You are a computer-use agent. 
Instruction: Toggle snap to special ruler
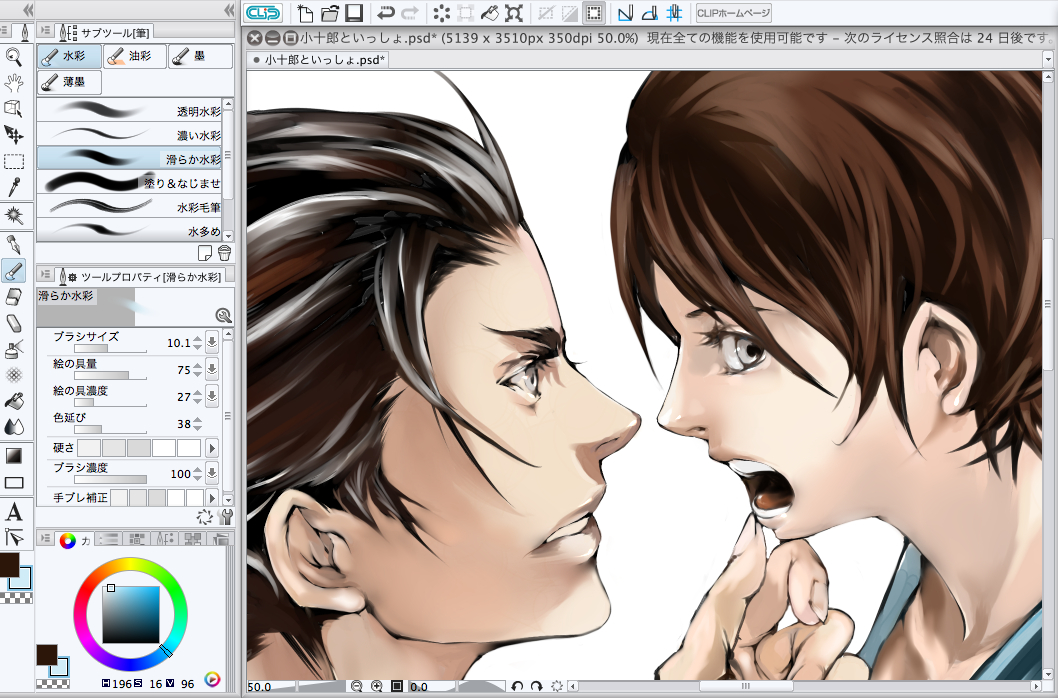click(x=649, y=13)
